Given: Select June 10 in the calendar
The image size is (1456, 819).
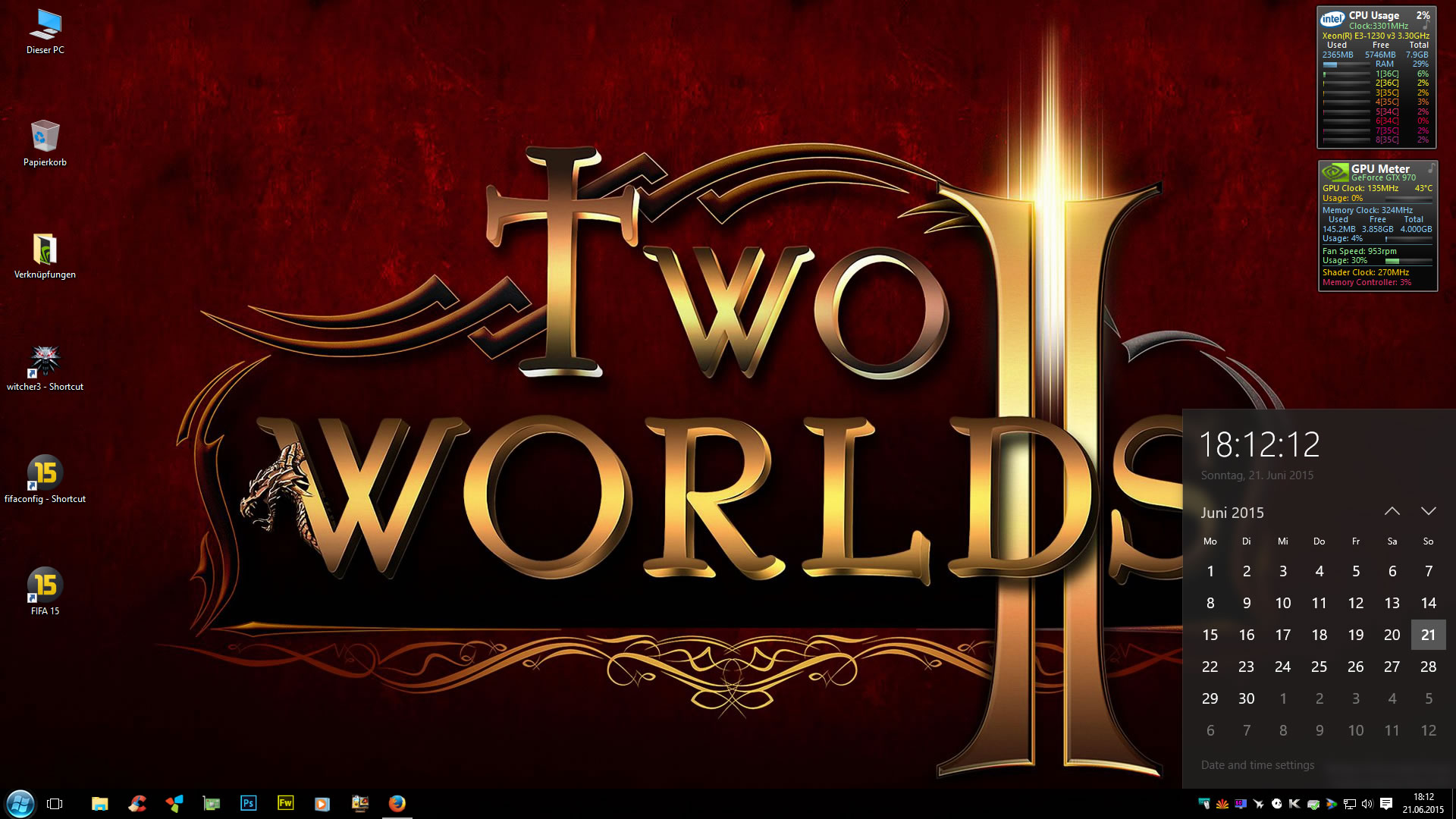Looking at the screenshot, I should click(x=1282, y=603).
